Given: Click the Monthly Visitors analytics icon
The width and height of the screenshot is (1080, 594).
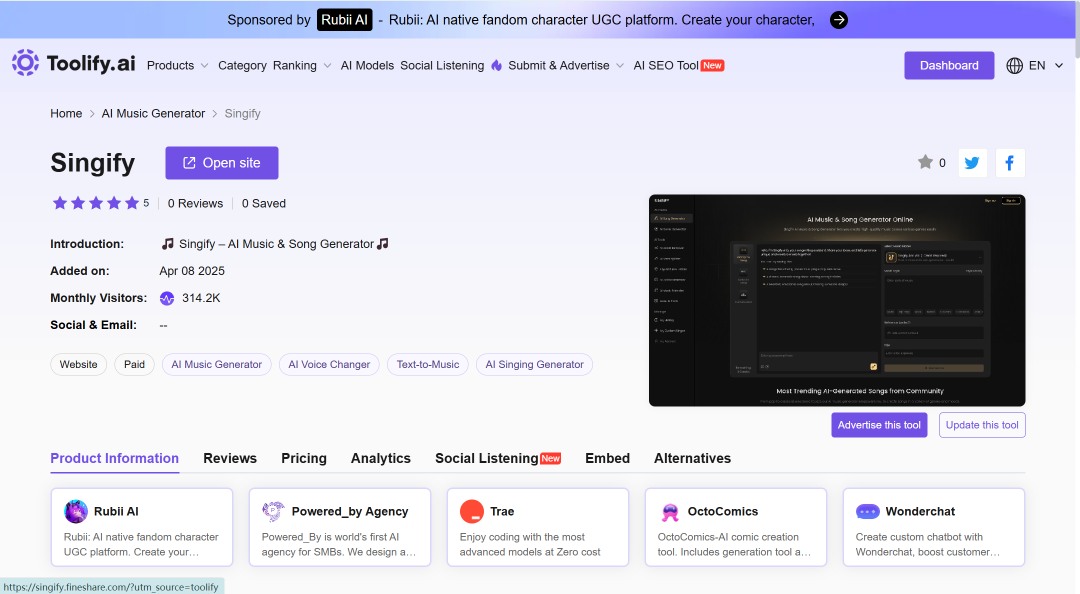Looking at the screenshot, I should (x=167, y=298).
